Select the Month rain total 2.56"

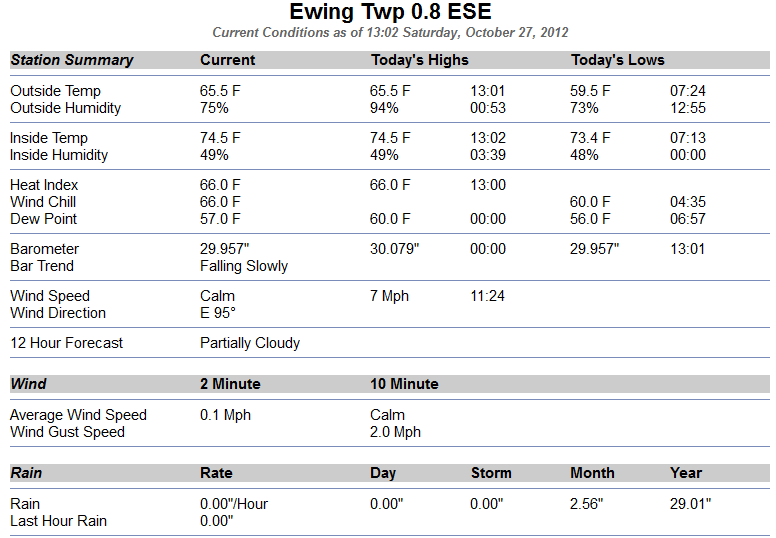586,504
